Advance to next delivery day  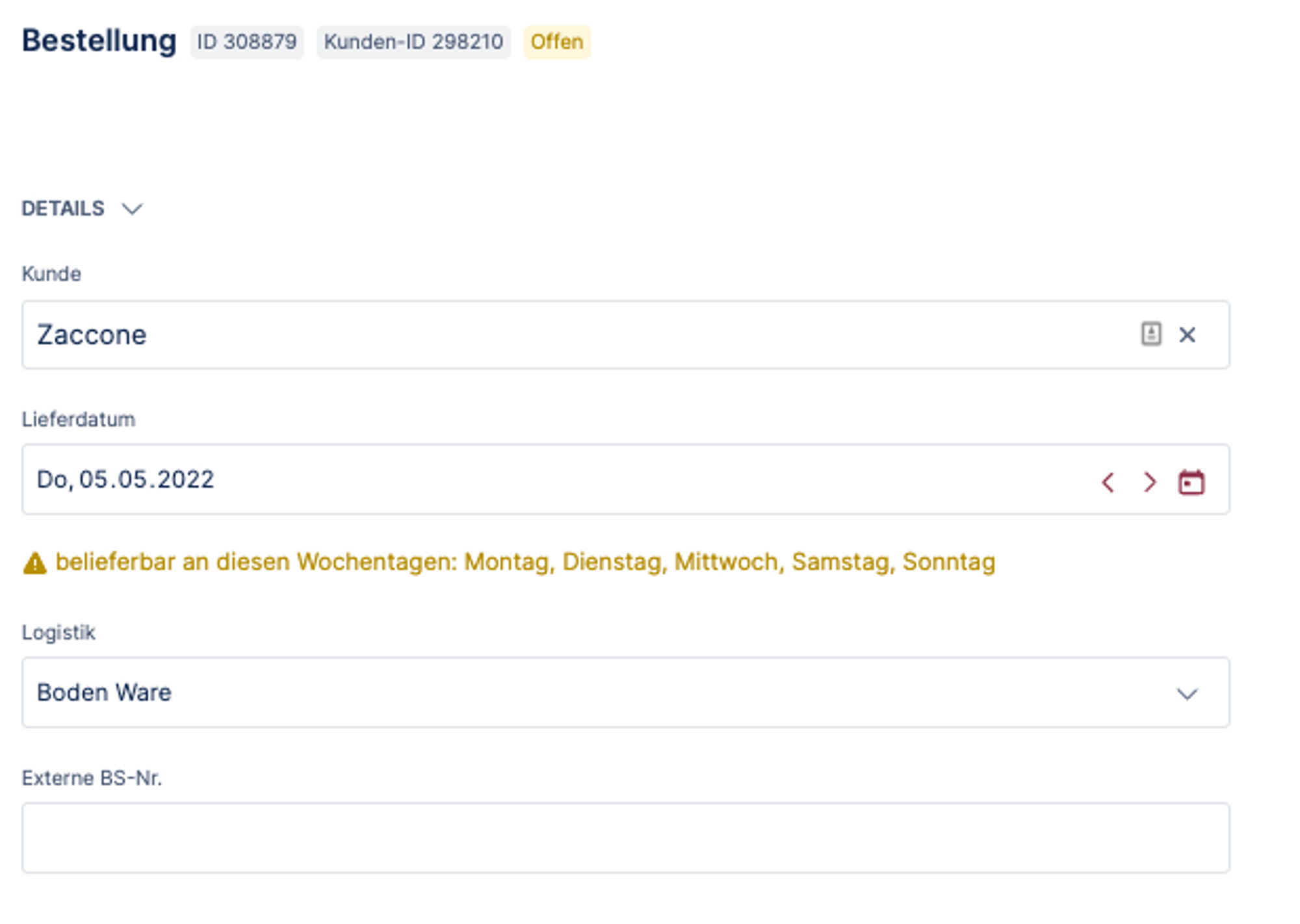click(x=1149, y=482)
